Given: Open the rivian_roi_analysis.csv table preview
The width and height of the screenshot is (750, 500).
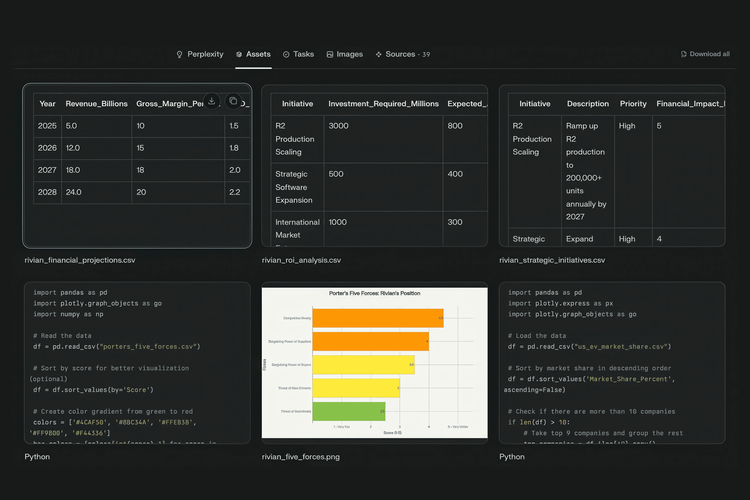Looking at the screenshot, I should coord(375,166).
